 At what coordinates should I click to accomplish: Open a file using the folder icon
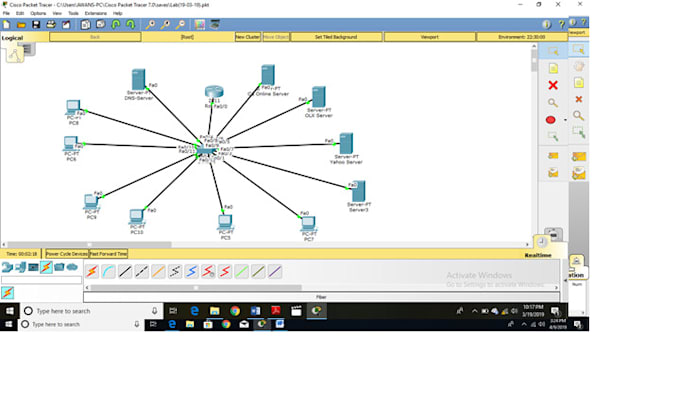tap(21, 25)
